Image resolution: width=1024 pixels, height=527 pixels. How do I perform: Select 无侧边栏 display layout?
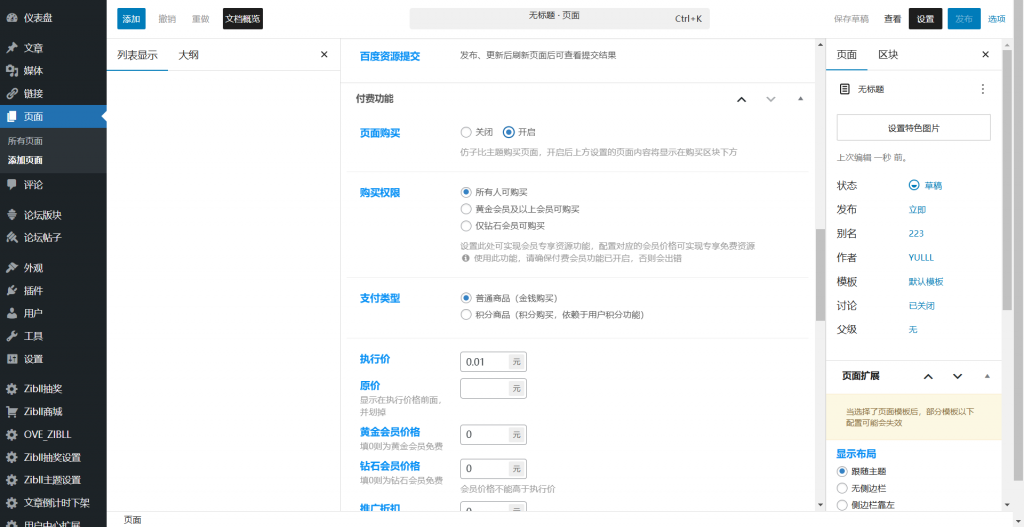click(842, 488)
